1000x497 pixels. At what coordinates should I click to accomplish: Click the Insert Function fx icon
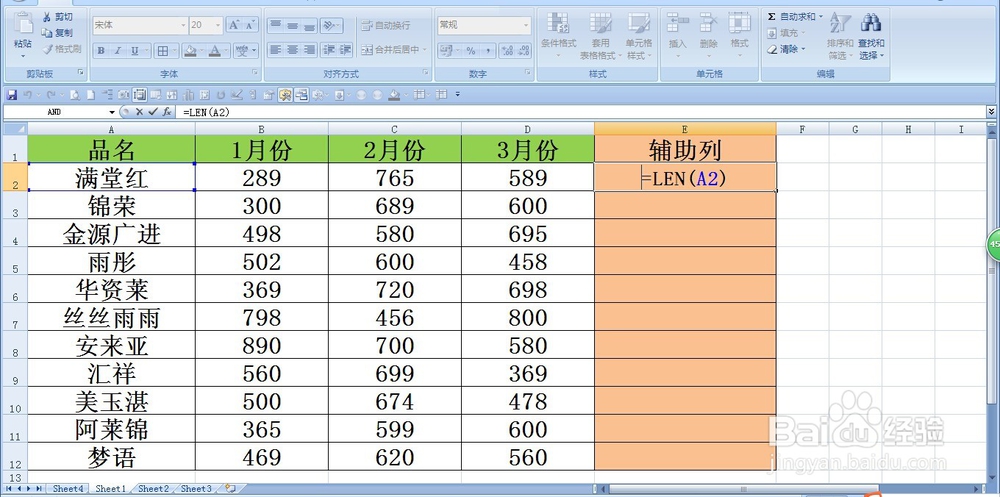click(166, 112)
